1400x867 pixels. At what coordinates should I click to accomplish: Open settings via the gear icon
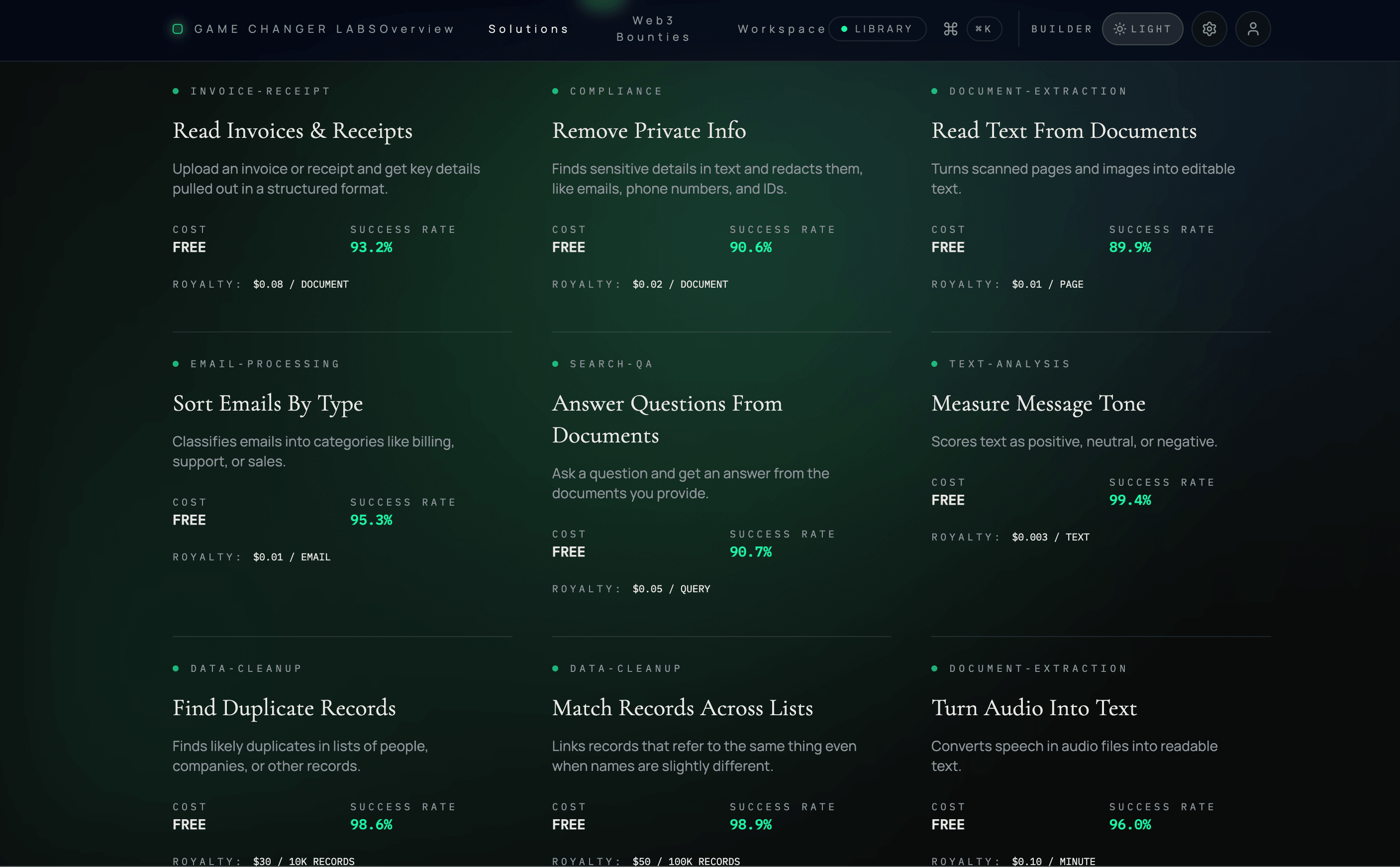click(1210, 29)
